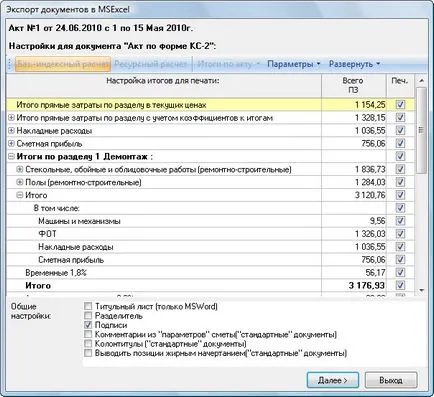Expand the top-level Сметная прибыль row
434x397 pixels.
[11, 144]
